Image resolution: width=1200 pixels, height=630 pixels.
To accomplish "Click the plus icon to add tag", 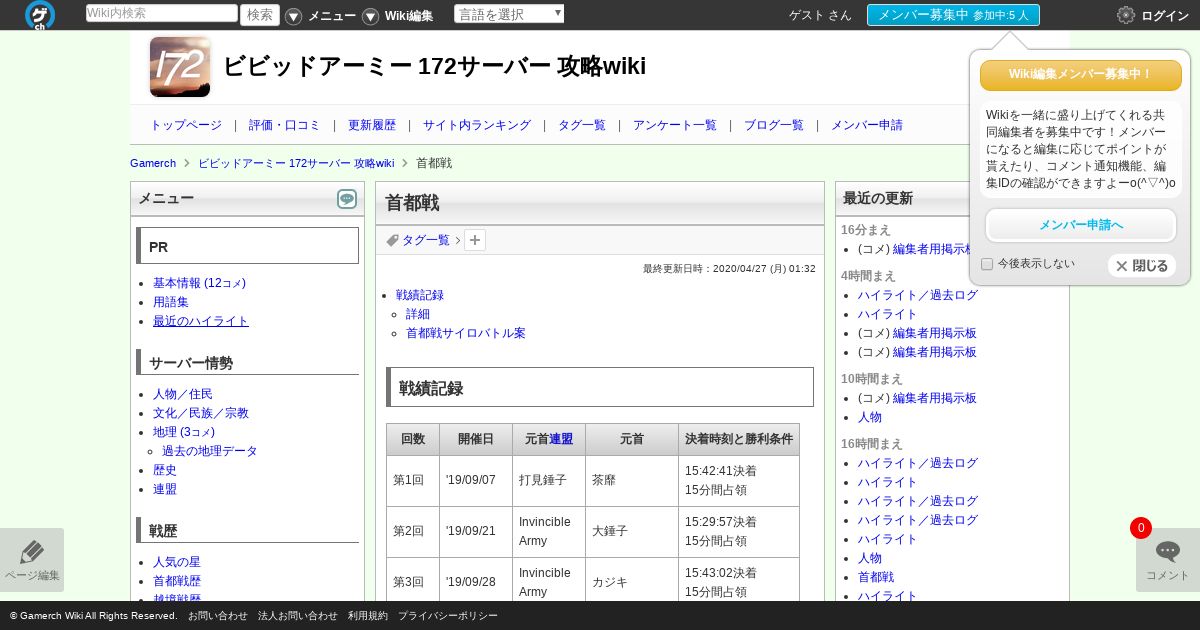I will (475, 240).
